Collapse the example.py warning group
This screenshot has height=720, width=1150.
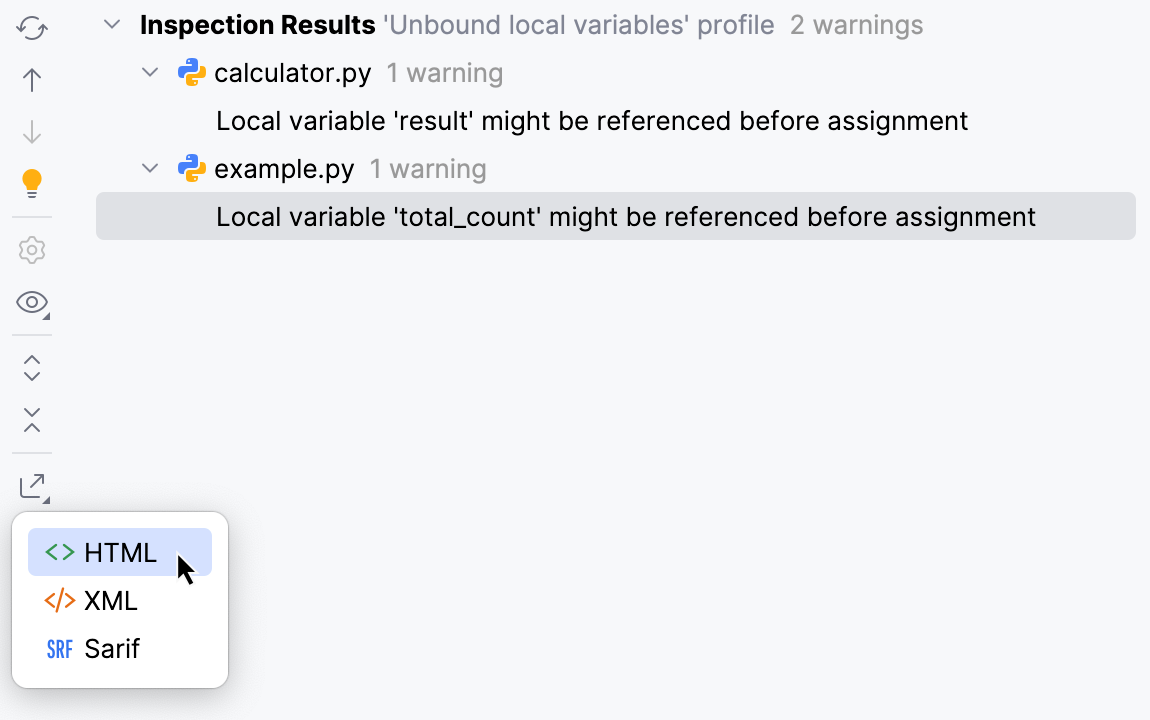point(149,168)
